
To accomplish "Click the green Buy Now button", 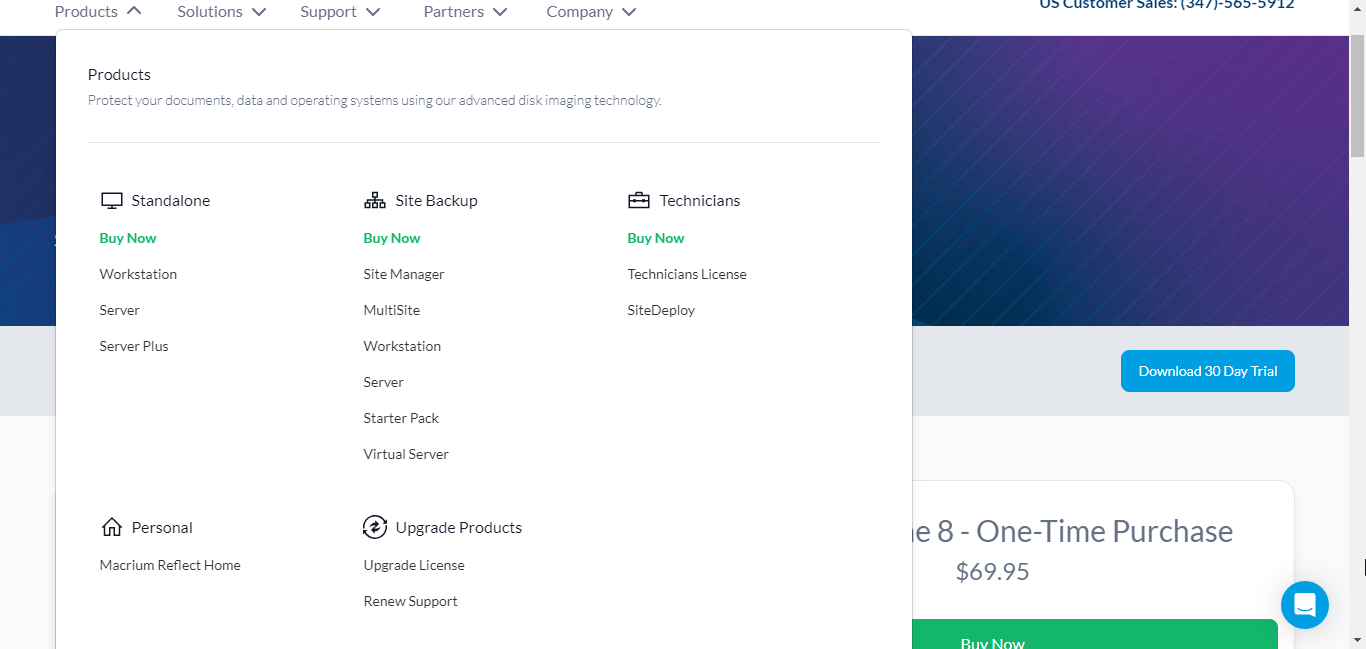I will coord(1095,634).
